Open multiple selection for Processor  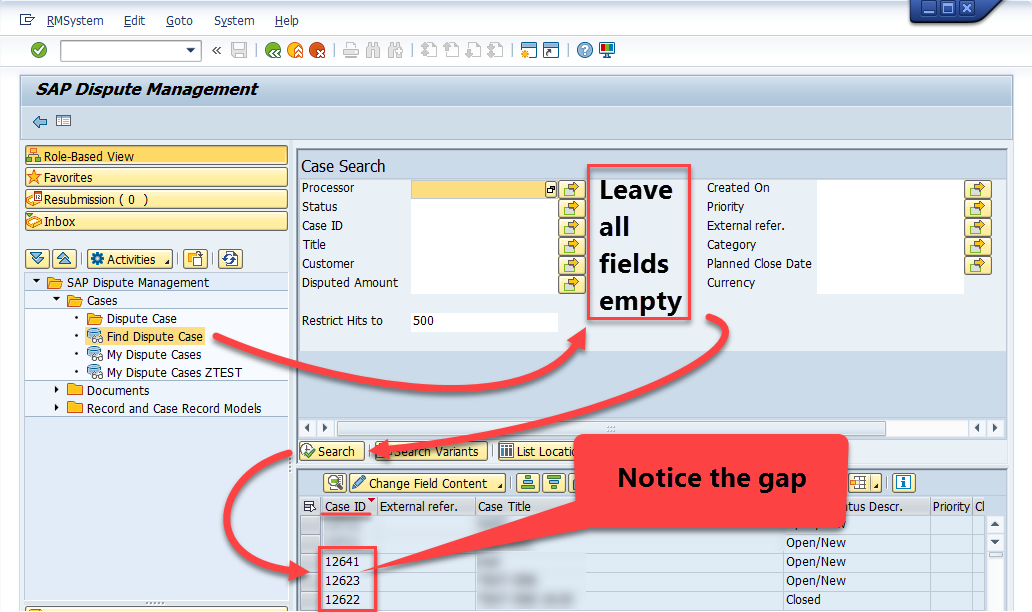pos(571,190)
